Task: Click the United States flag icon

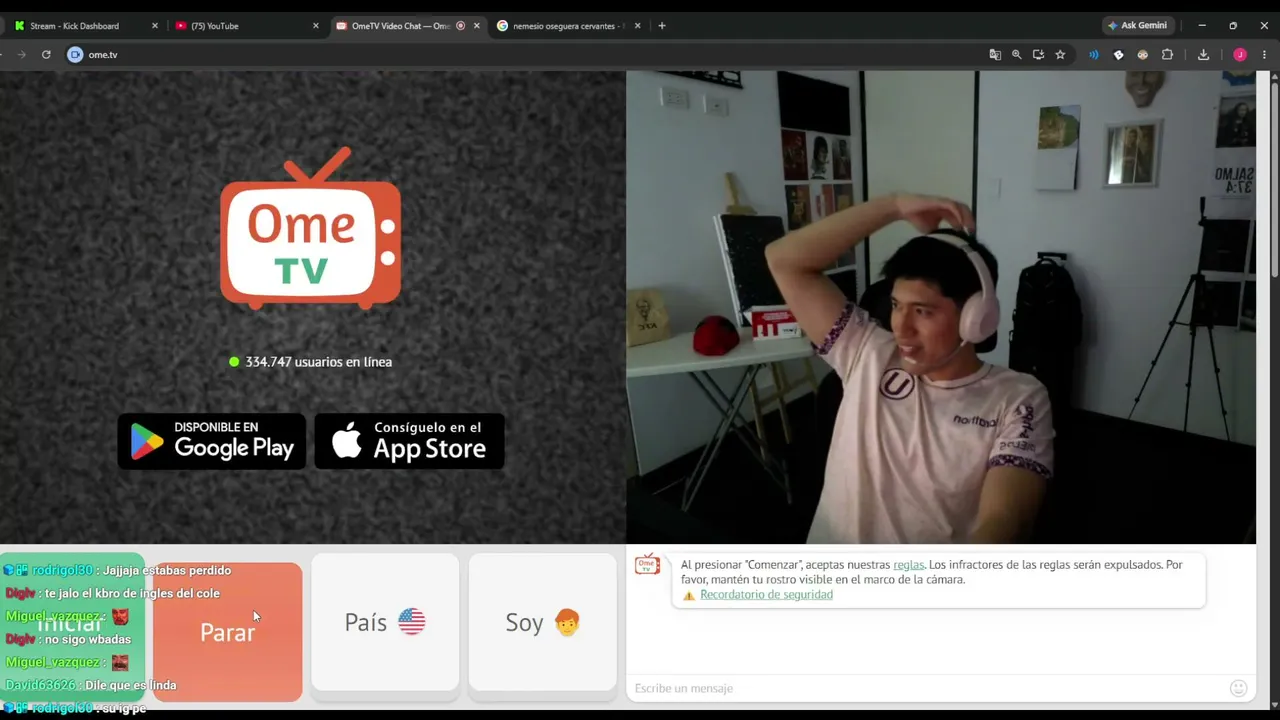Action: coord(412,622)
